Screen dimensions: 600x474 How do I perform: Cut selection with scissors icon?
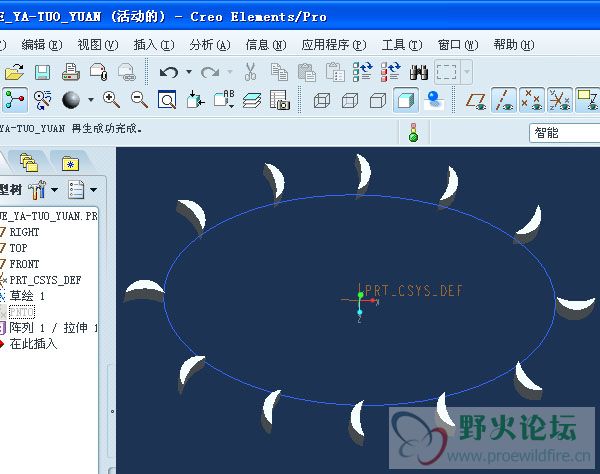(250, 72)
